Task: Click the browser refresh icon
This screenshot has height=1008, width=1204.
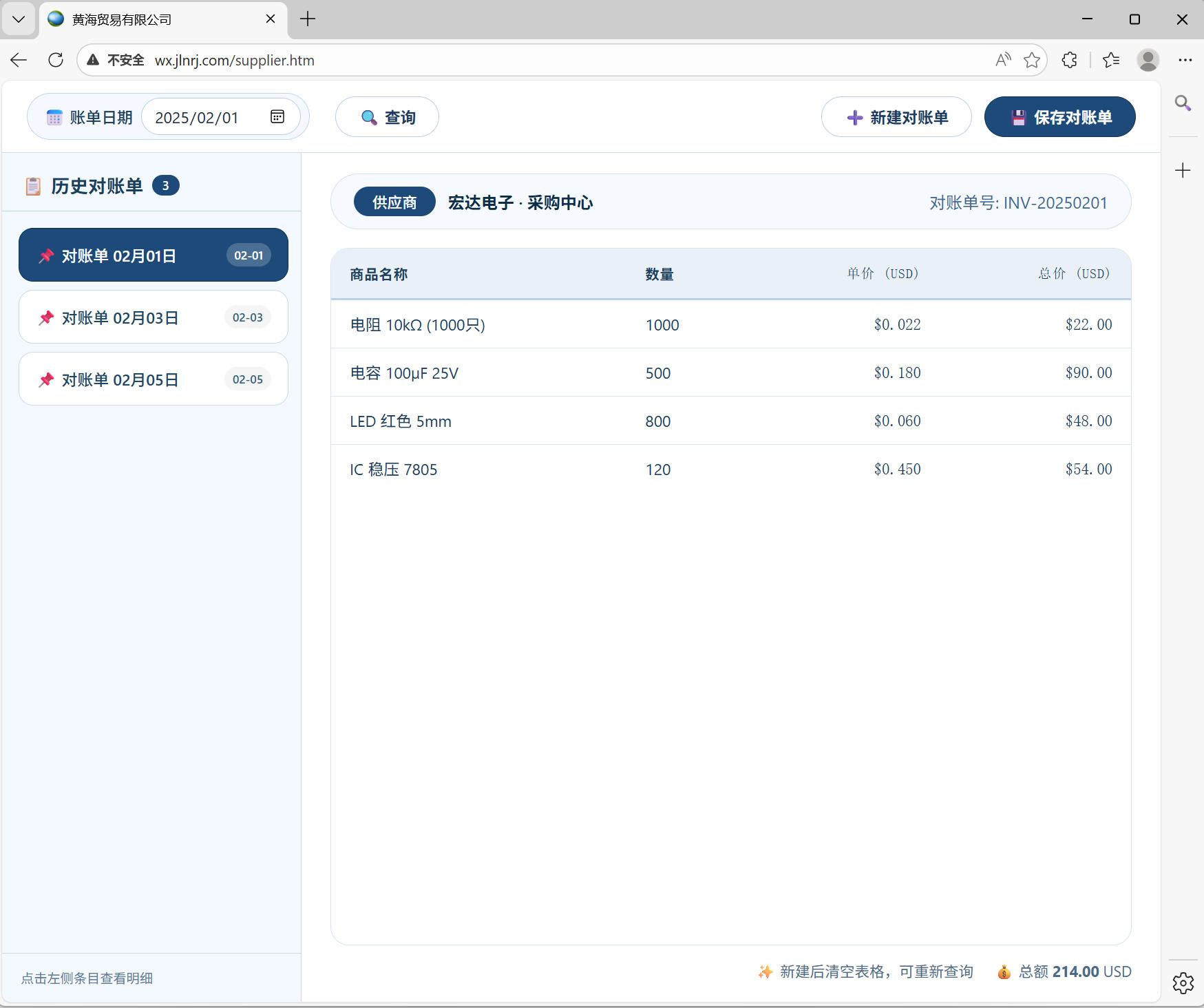Action: tap(56, 60)
